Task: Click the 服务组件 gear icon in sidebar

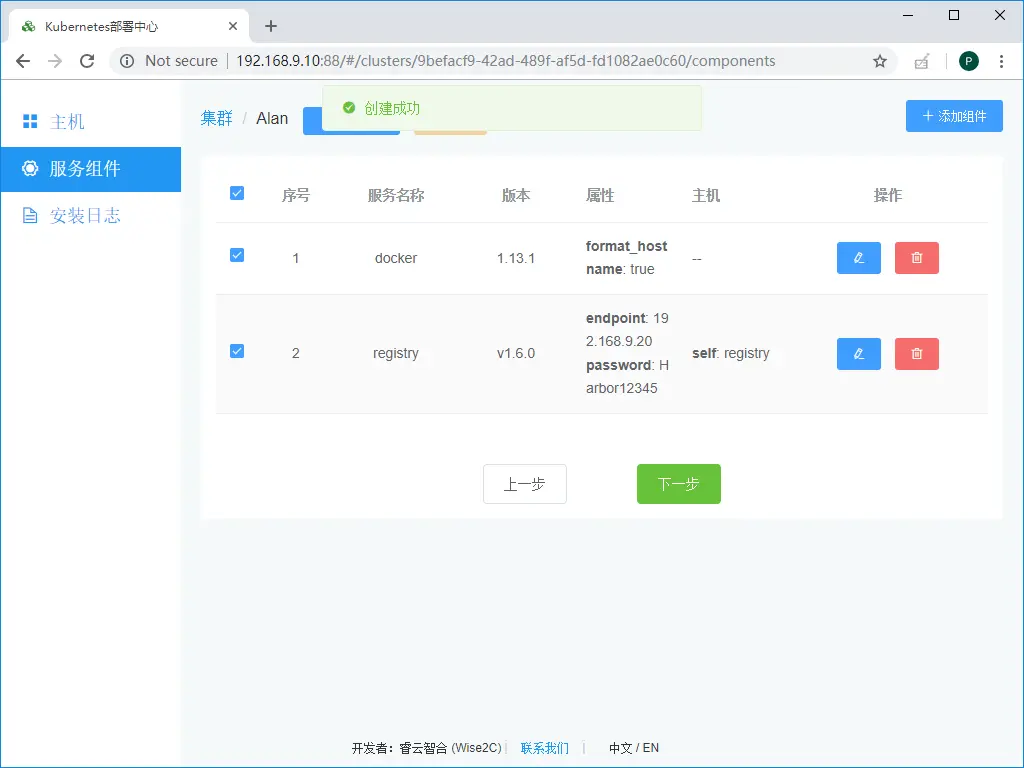Action: point(30,168)
